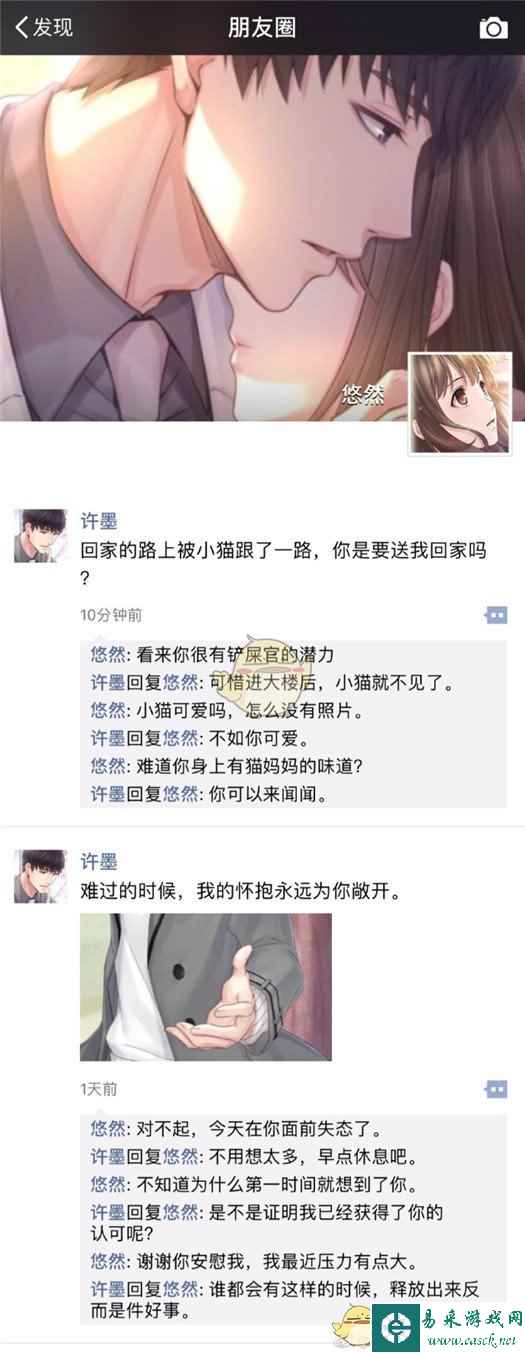Image resolution: width=525 pixels, height=1353 pixels.
Task: Open 许墨 name link on the first post
Action: [x=98, y=521]
